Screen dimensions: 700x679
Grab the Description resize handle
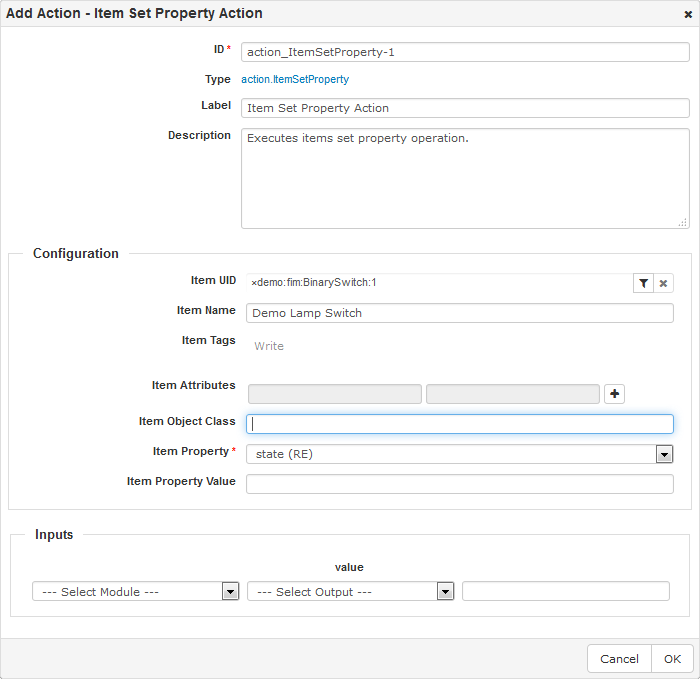(683, 222)
